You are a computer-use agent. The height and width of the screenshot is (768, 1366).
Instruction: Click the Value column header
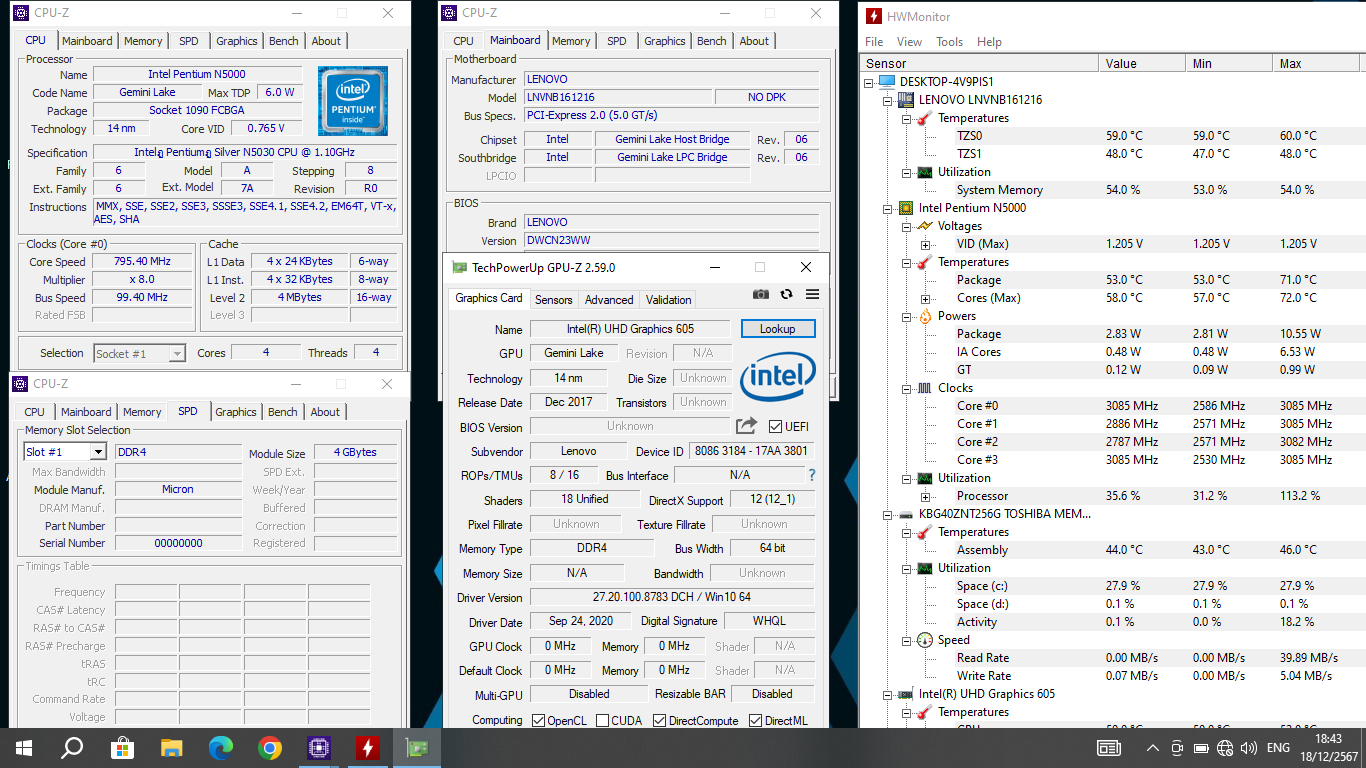[x=1142, y=63]
